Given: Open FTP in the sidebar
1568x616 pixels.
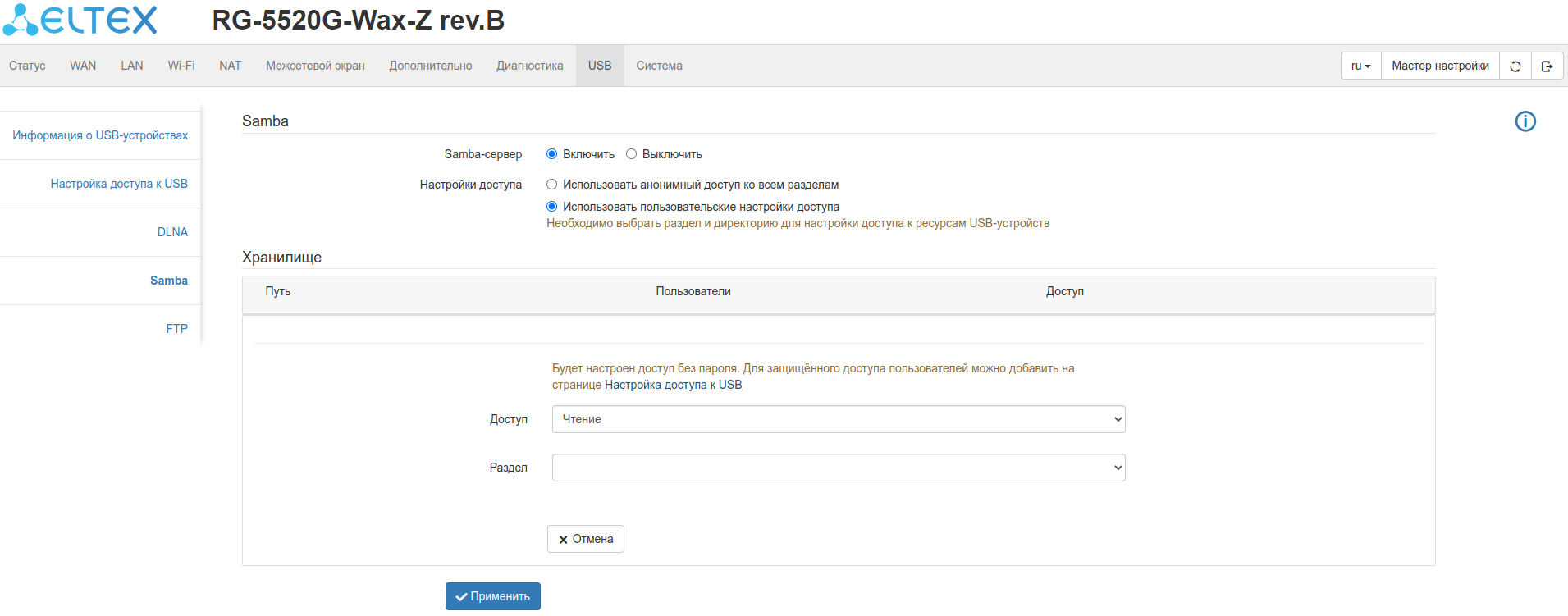Looking at the screenshot, I should coord(176,329).
